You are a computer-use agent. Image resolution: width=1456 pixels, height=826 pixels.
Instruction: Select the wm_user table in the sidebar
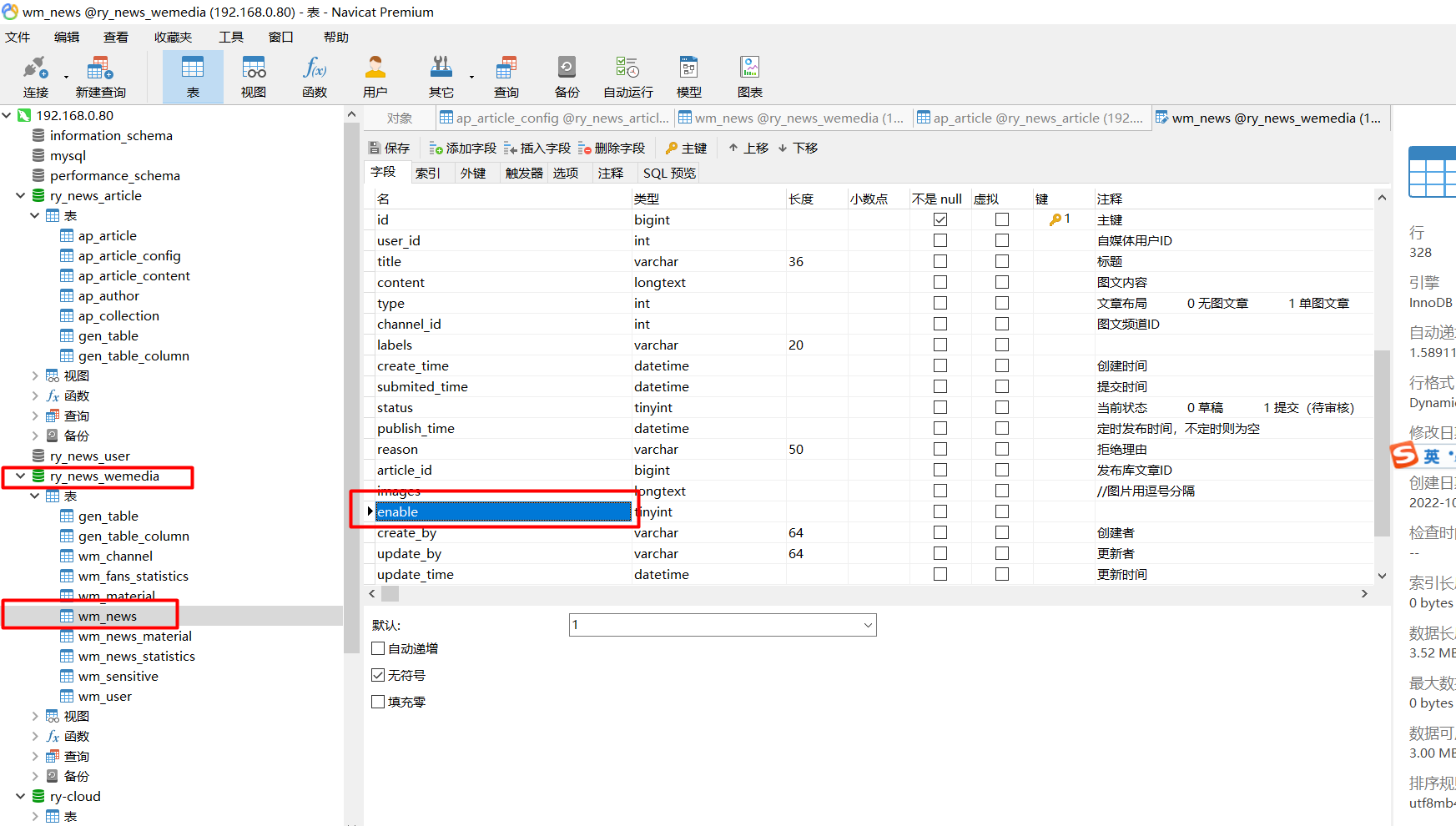click(105, 695)
